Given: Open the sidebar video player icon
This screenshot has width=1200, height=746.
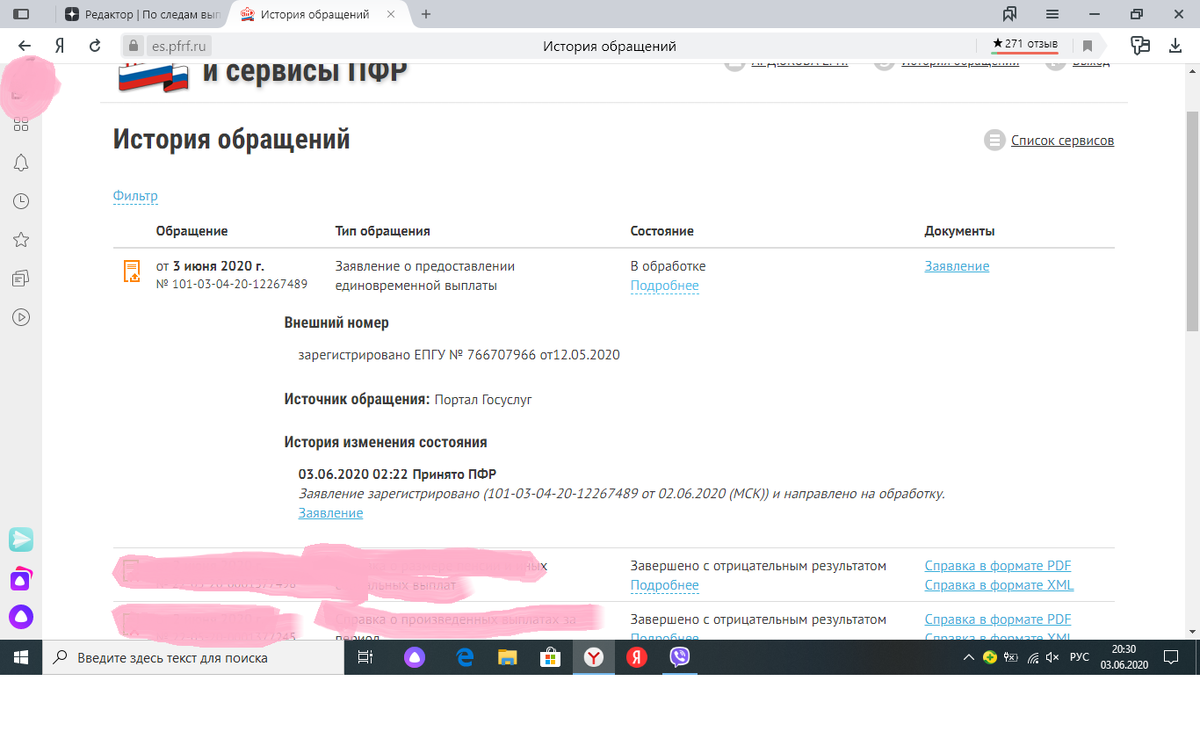Looking at the screenshot, I should pos(22,317).
